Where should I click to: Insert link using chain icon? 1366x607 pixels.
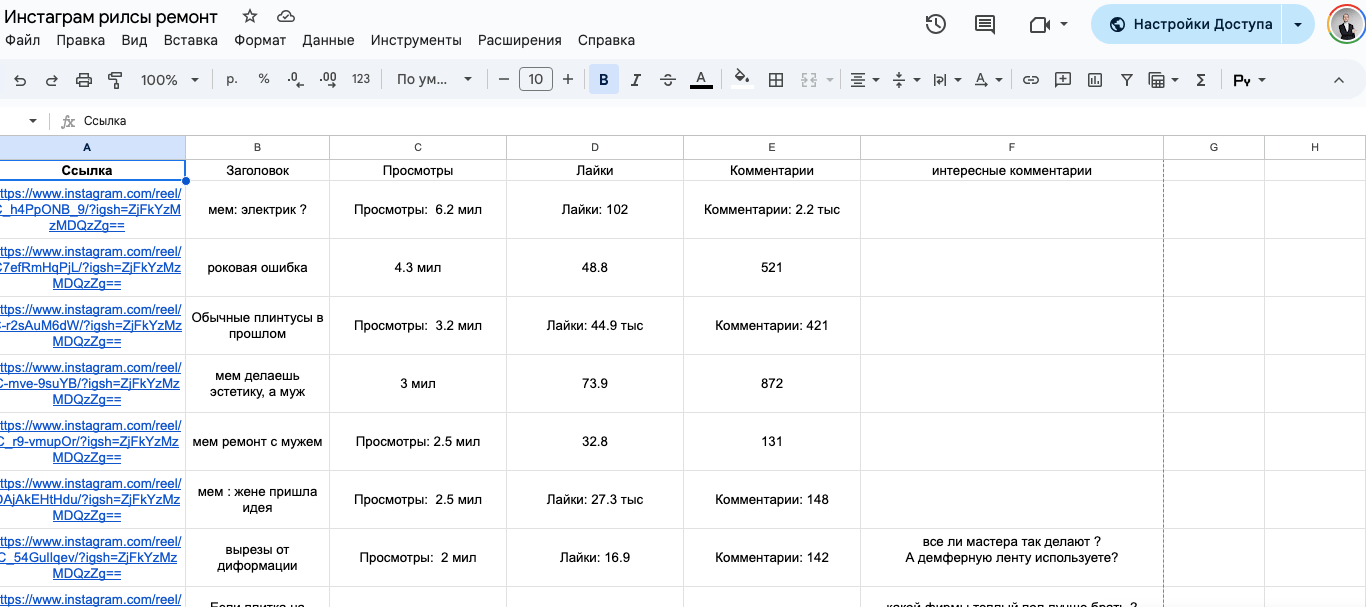1031,80
